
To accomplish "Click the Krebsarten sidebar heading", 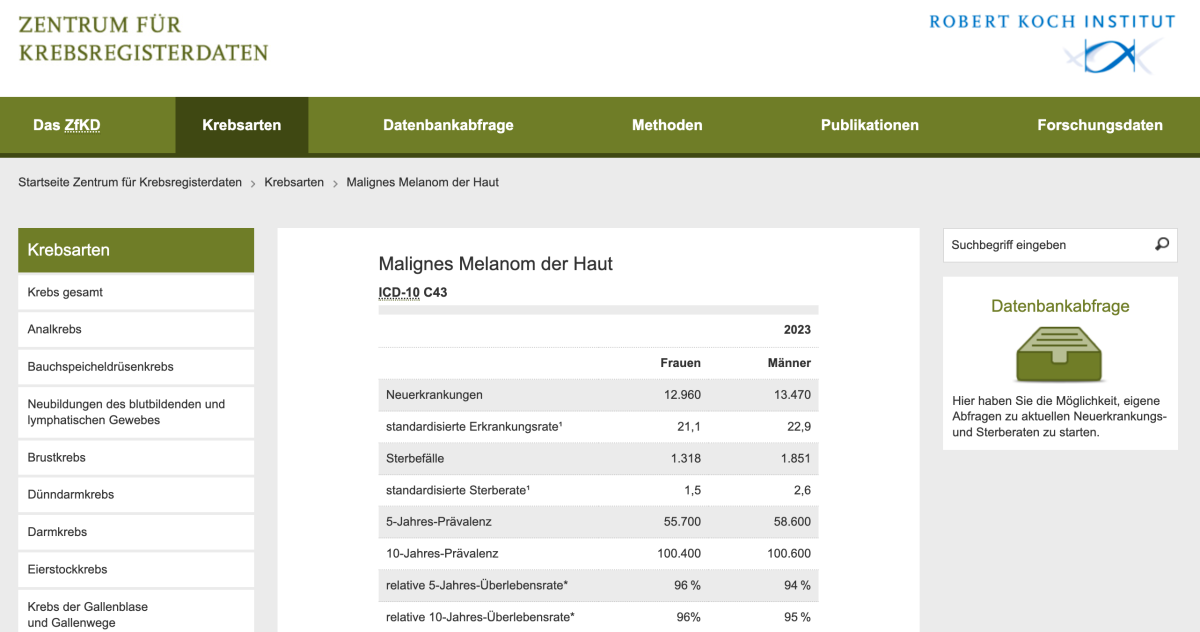I will point(136,250).
